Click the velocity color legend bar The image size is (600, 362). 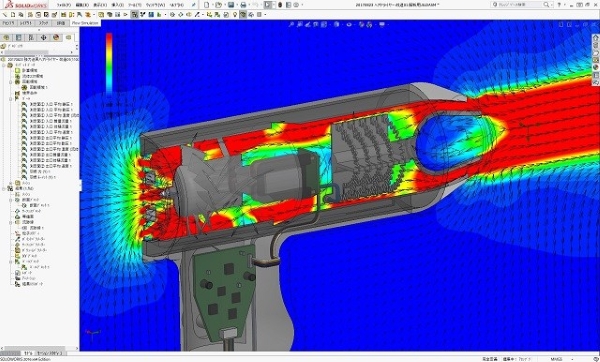pyautogui.click(x=109, y=63)
